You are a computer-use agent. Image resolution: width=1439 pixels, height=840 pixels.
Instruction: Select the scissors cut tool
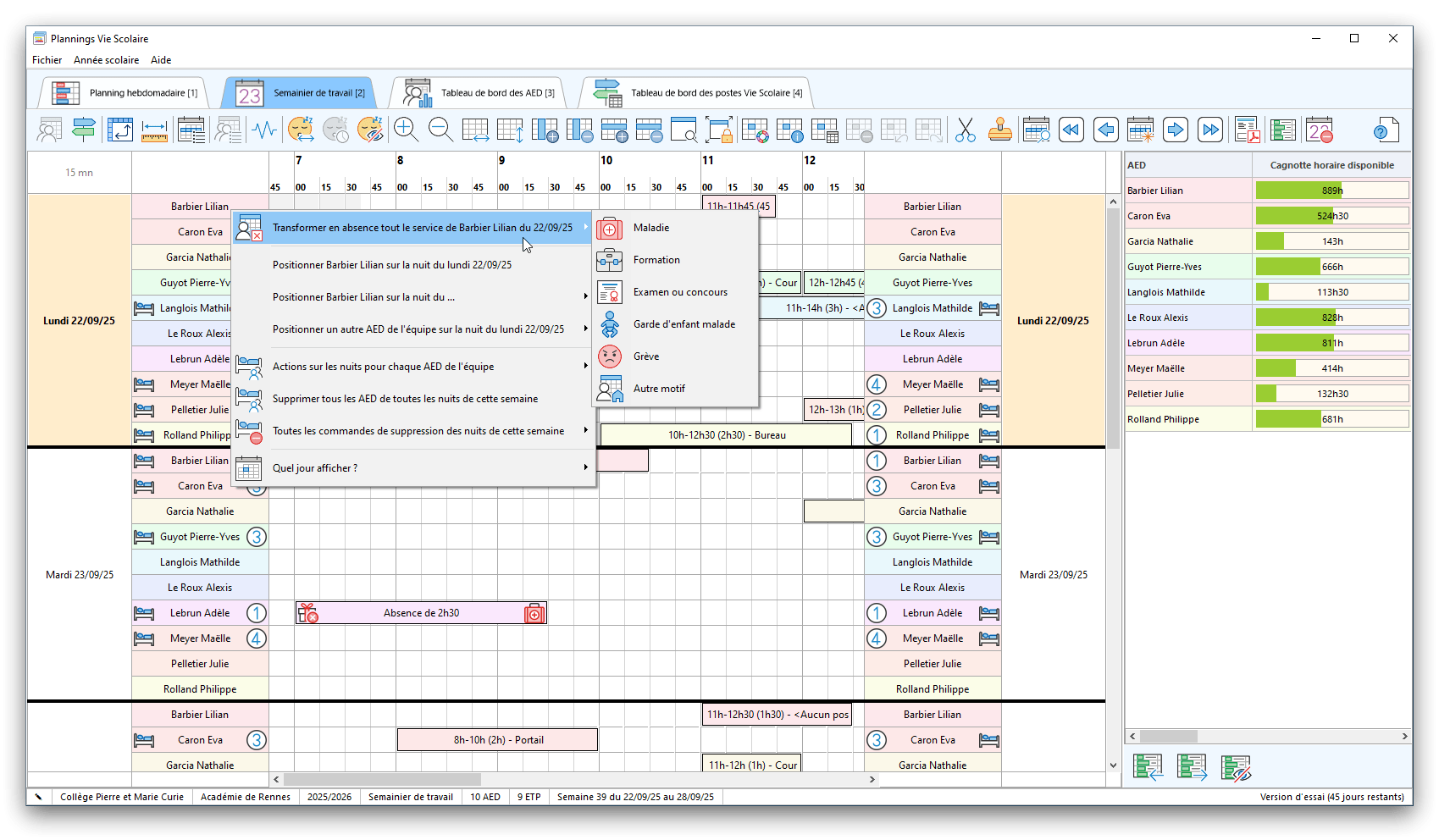(965, 130)
